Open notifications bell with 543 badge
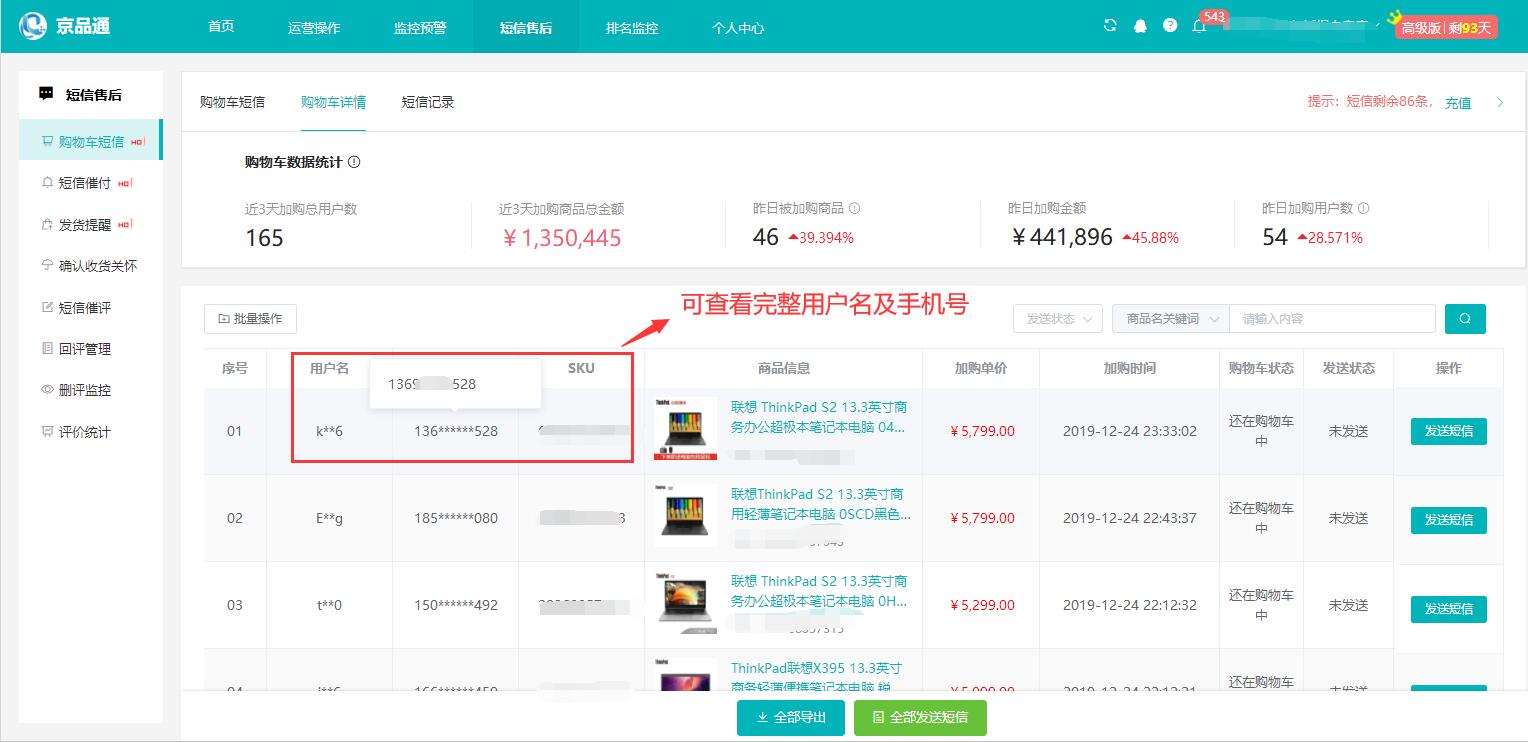Viewport: 1528px width, 742px height. tap(1200, 26)
